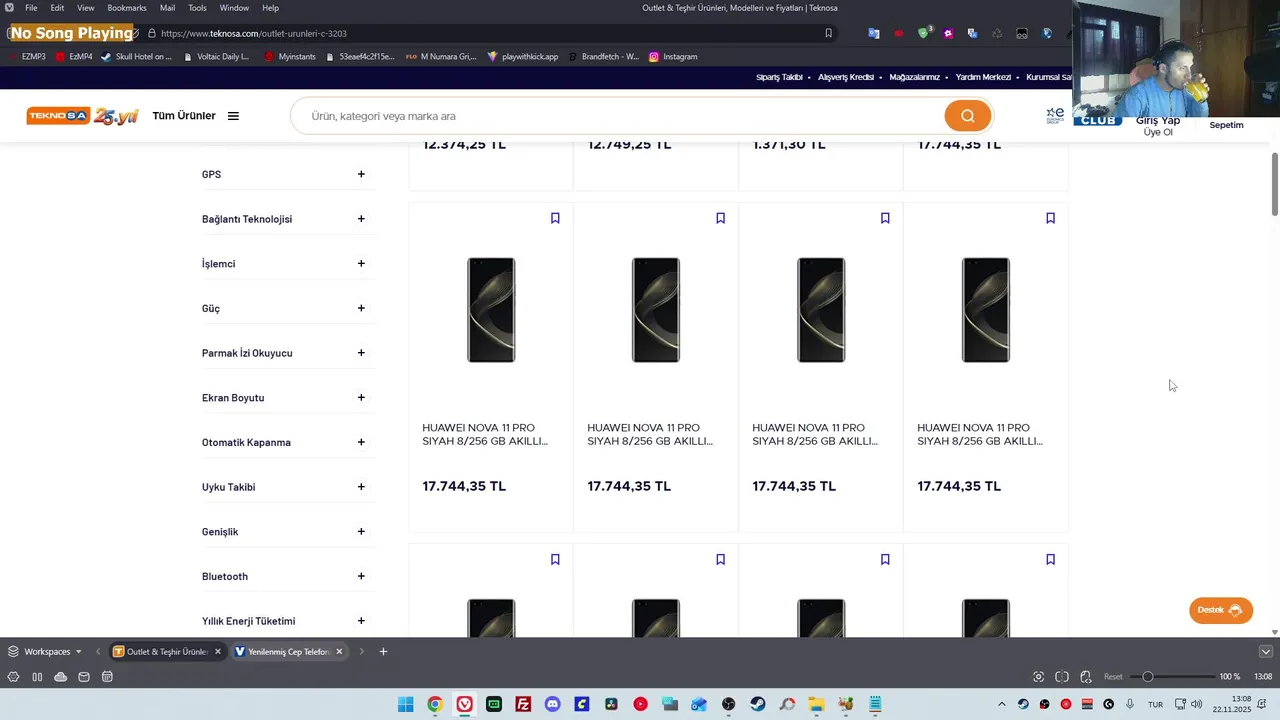Expand the Otomatik Kapanma filter

[361, 442]
